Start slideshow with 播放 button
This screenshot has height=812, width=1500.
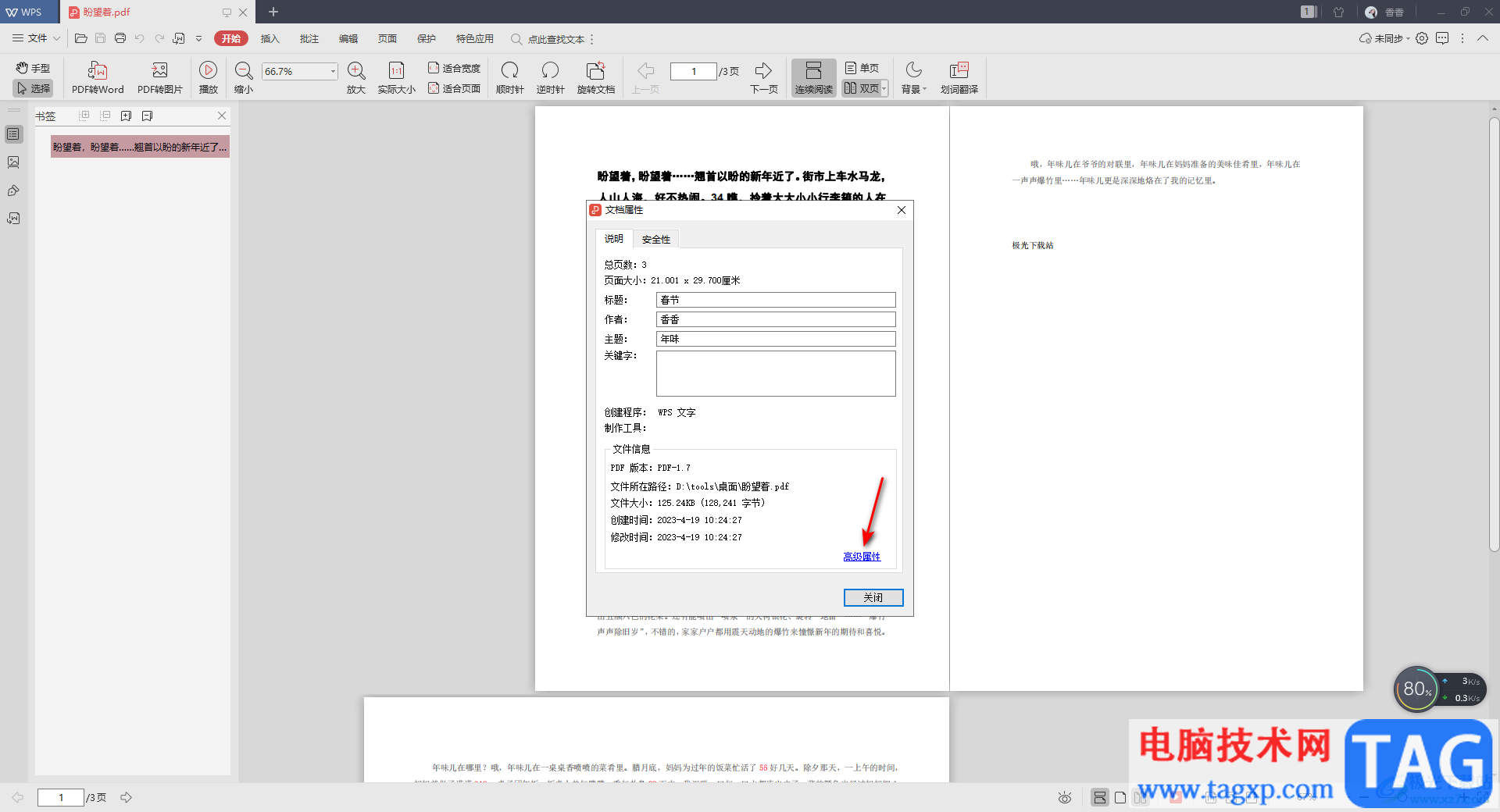coord(209,78)
